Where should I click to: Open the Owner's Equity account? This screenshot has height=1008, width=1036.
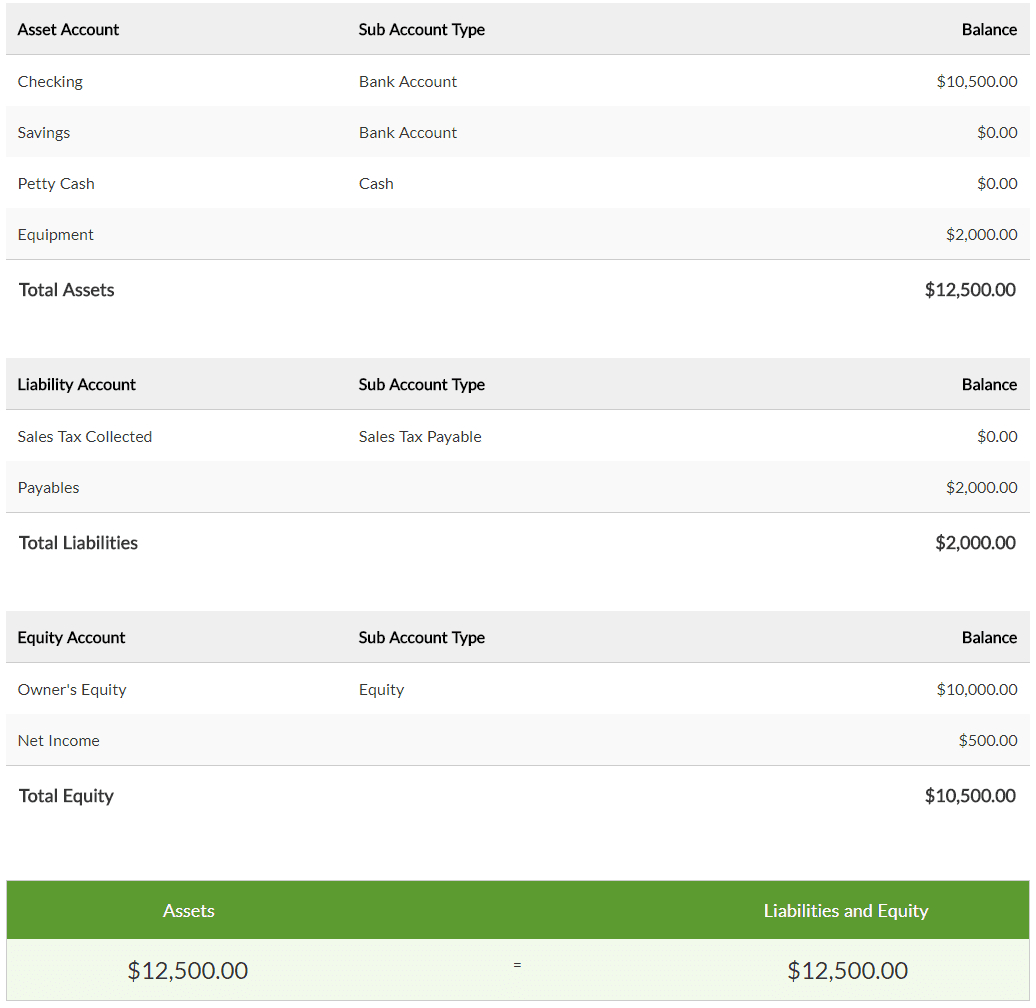tap(72, 690)
